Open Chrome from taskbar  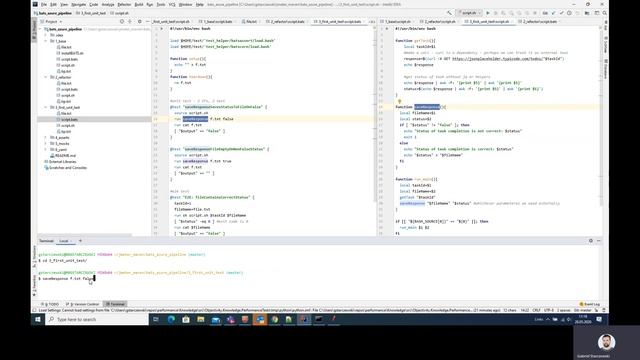pyautogui.click(x=275, y=319)
